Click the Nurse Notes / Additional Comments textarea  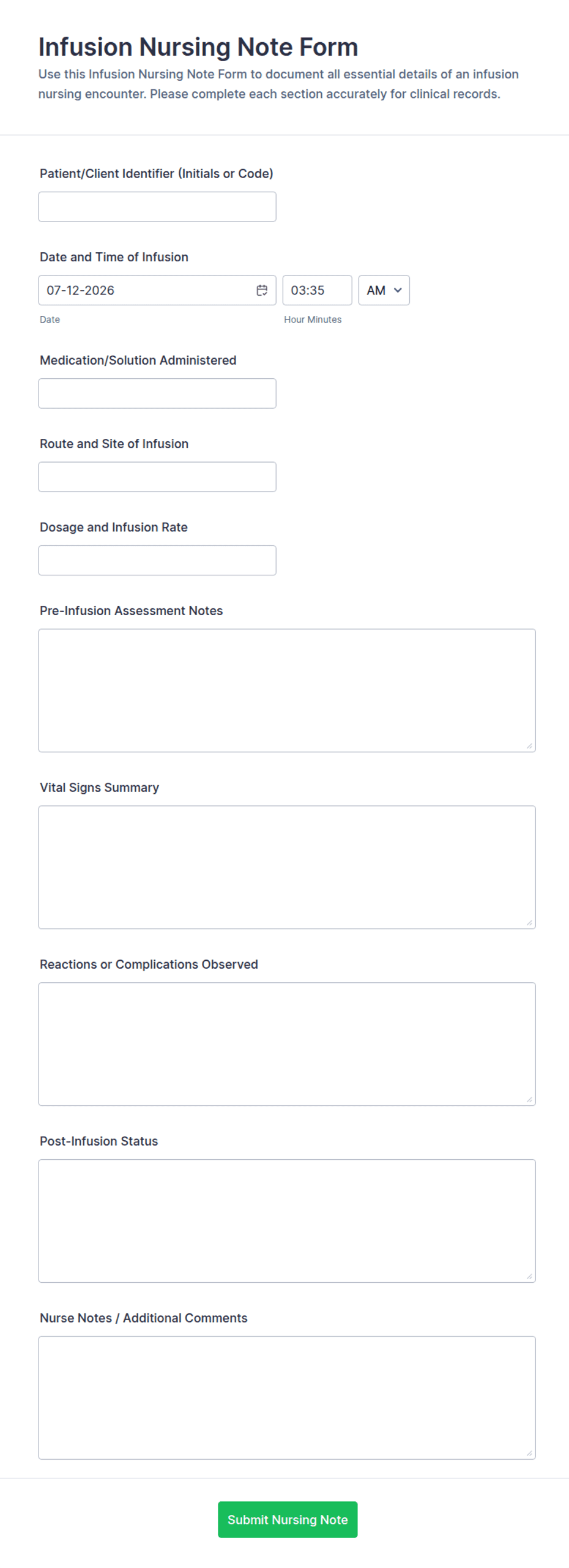pos(287,1398)
